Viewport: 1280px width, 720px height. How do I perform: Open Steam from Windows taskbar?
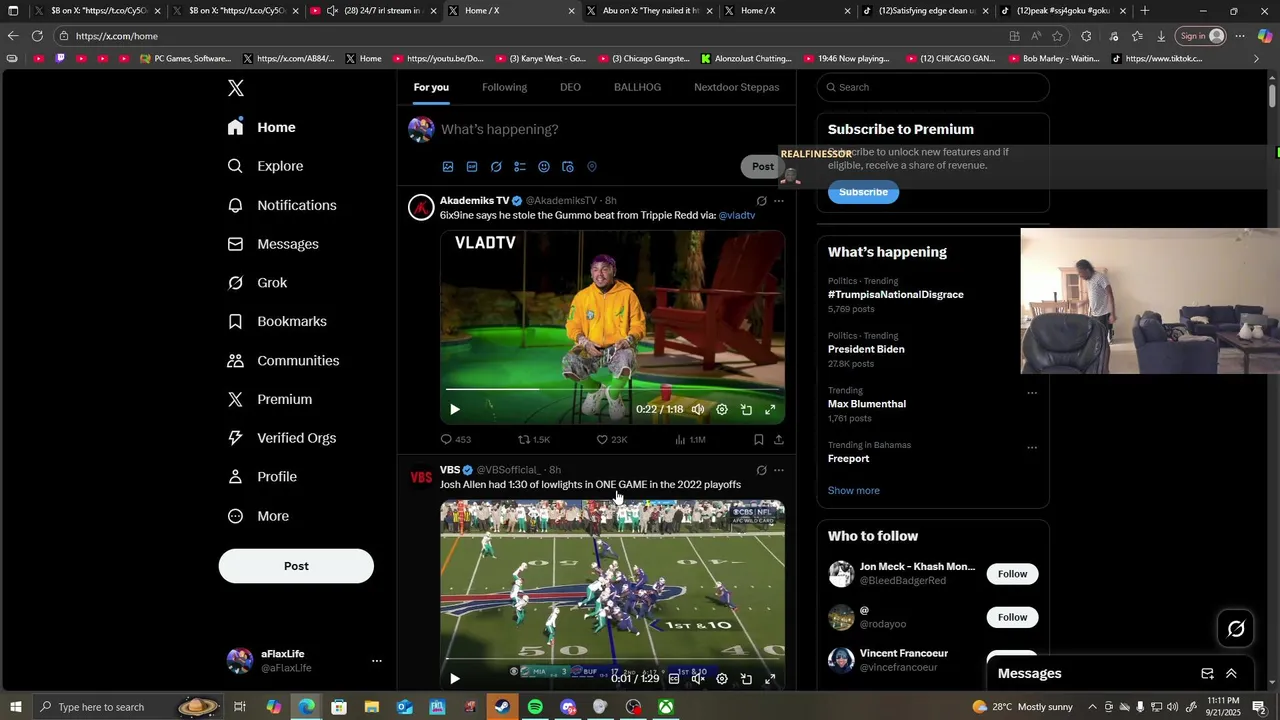[502, 707]
